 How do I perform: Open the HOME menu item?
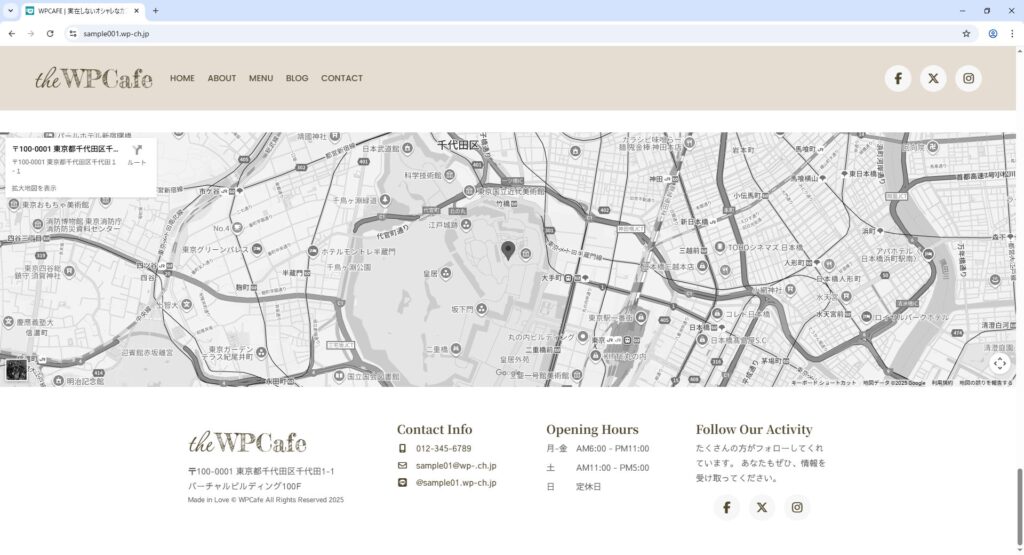[x=182, y=78]
